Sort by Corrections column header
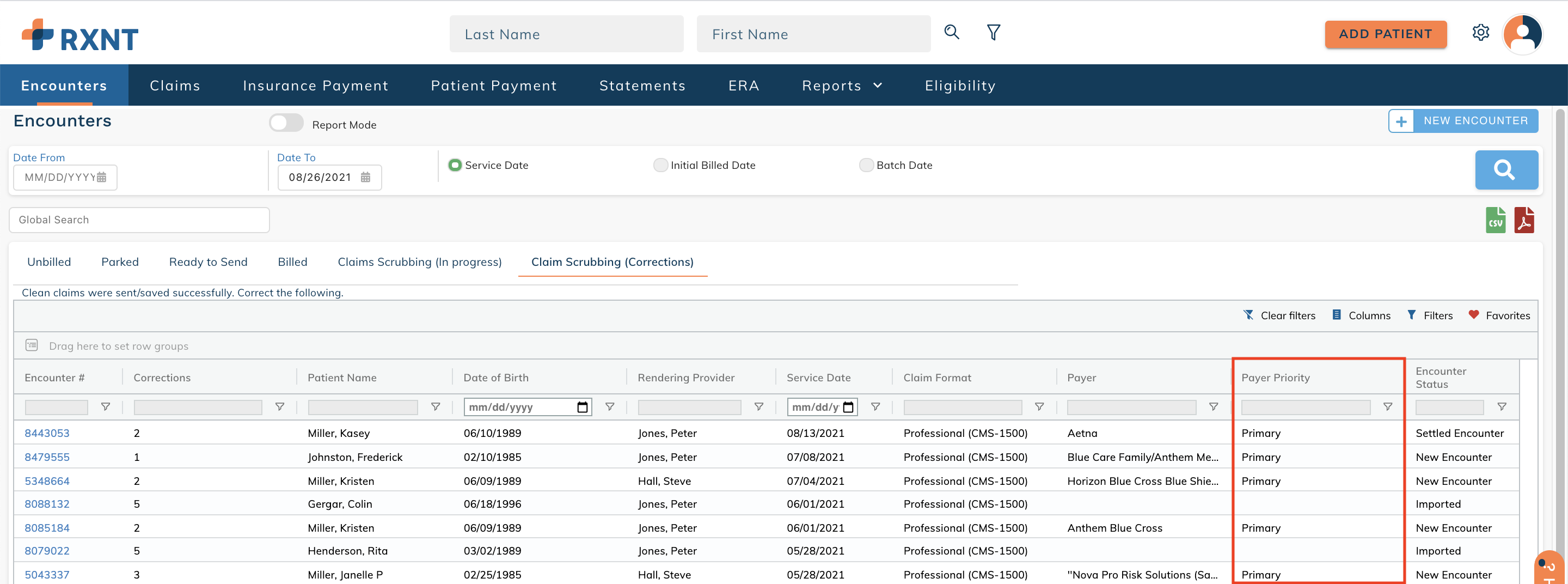This screenshot has width=1568, height=584. click(x=162, y=378)
